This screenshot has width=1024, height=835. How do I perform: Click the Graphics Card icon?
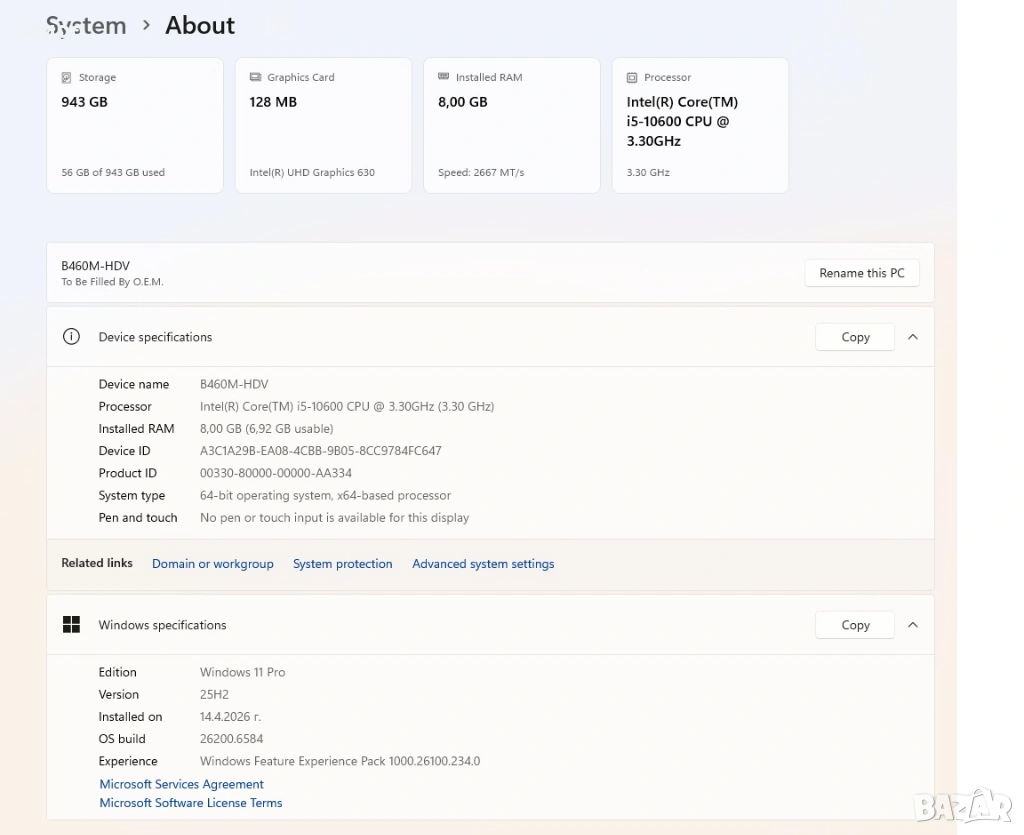(x=255, y=78)
